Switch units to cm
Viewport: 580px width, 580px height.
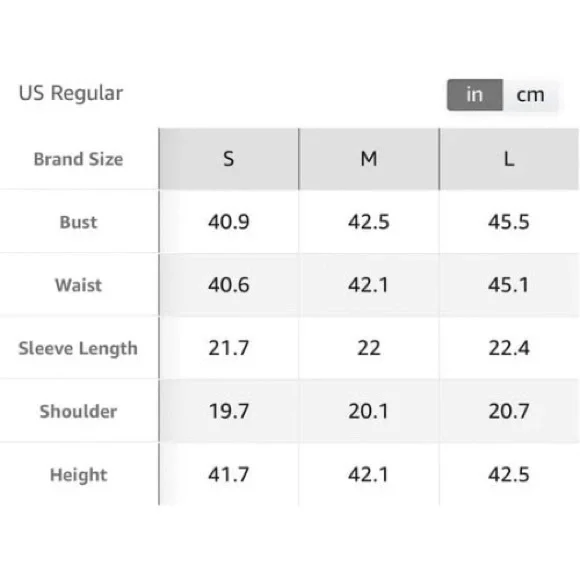530,95
